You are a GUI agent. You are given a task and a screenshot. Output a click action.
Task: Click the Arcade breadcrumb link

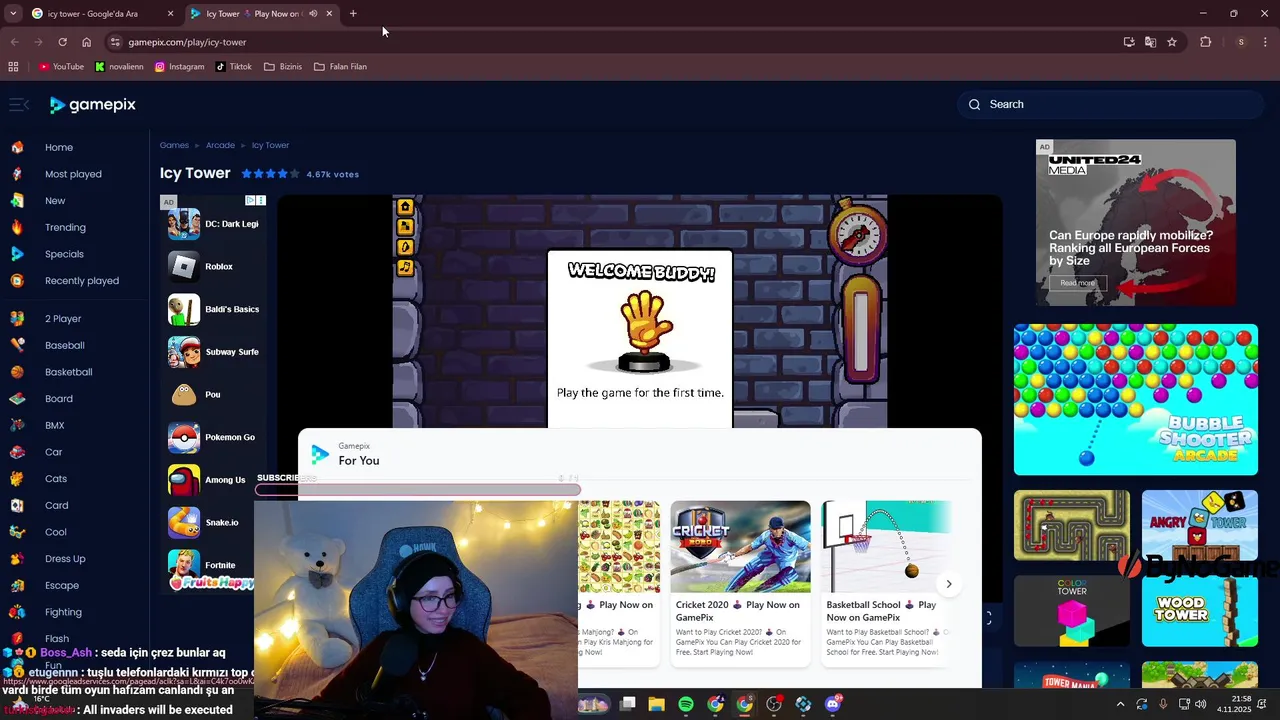[x=220, y=145]
